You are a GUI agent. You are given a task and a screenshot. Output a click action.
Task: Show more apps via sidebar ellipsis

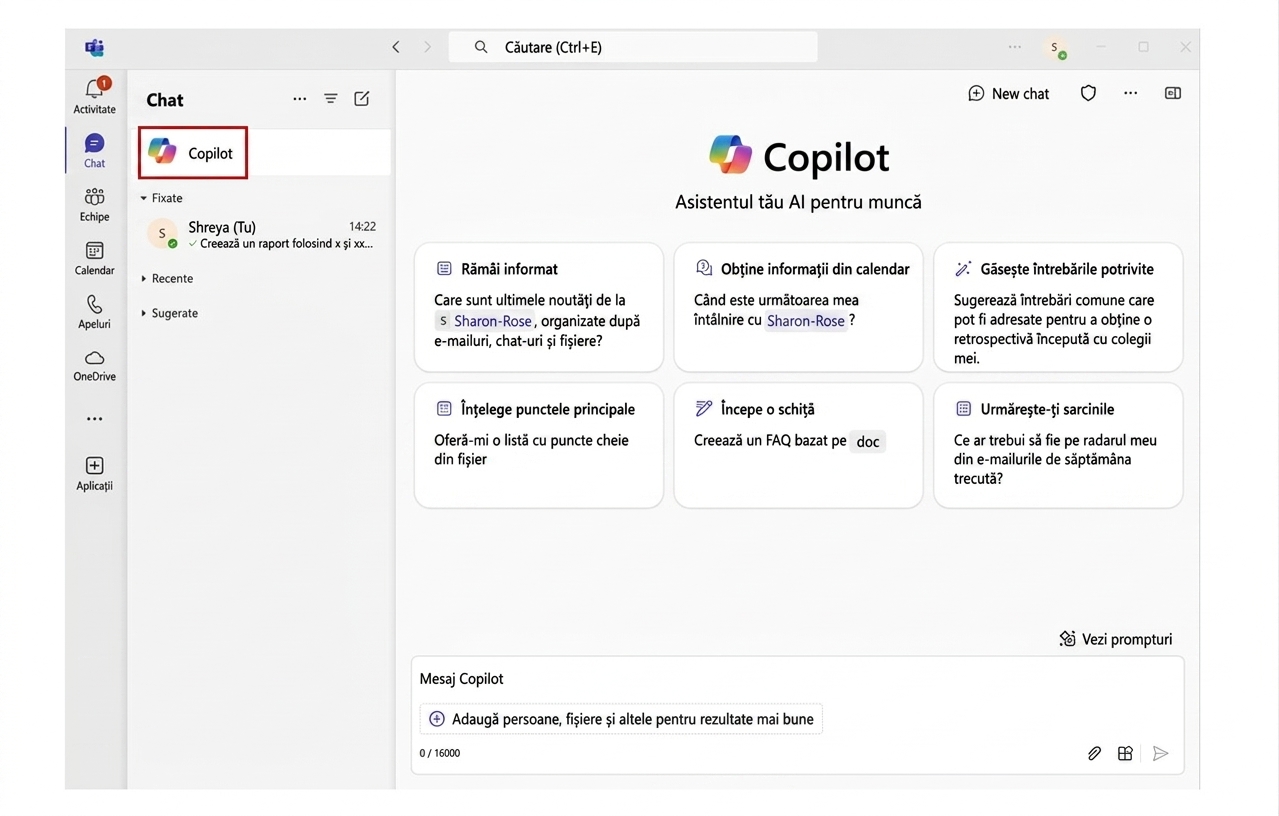[95, 419]
